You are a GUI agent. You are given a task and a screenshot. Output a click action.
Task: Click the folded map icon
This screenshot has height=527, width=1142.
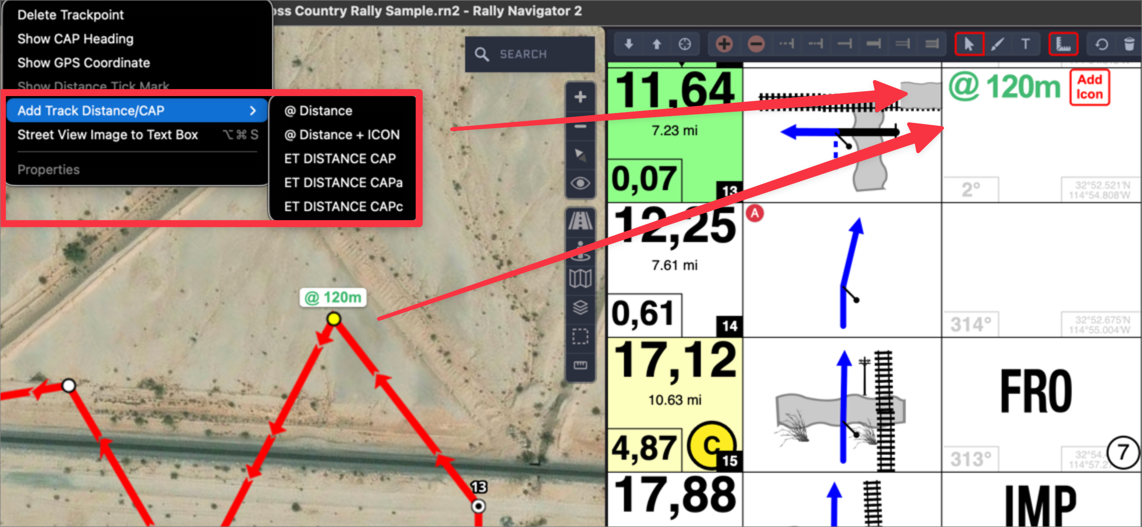(x=580, y=278)
